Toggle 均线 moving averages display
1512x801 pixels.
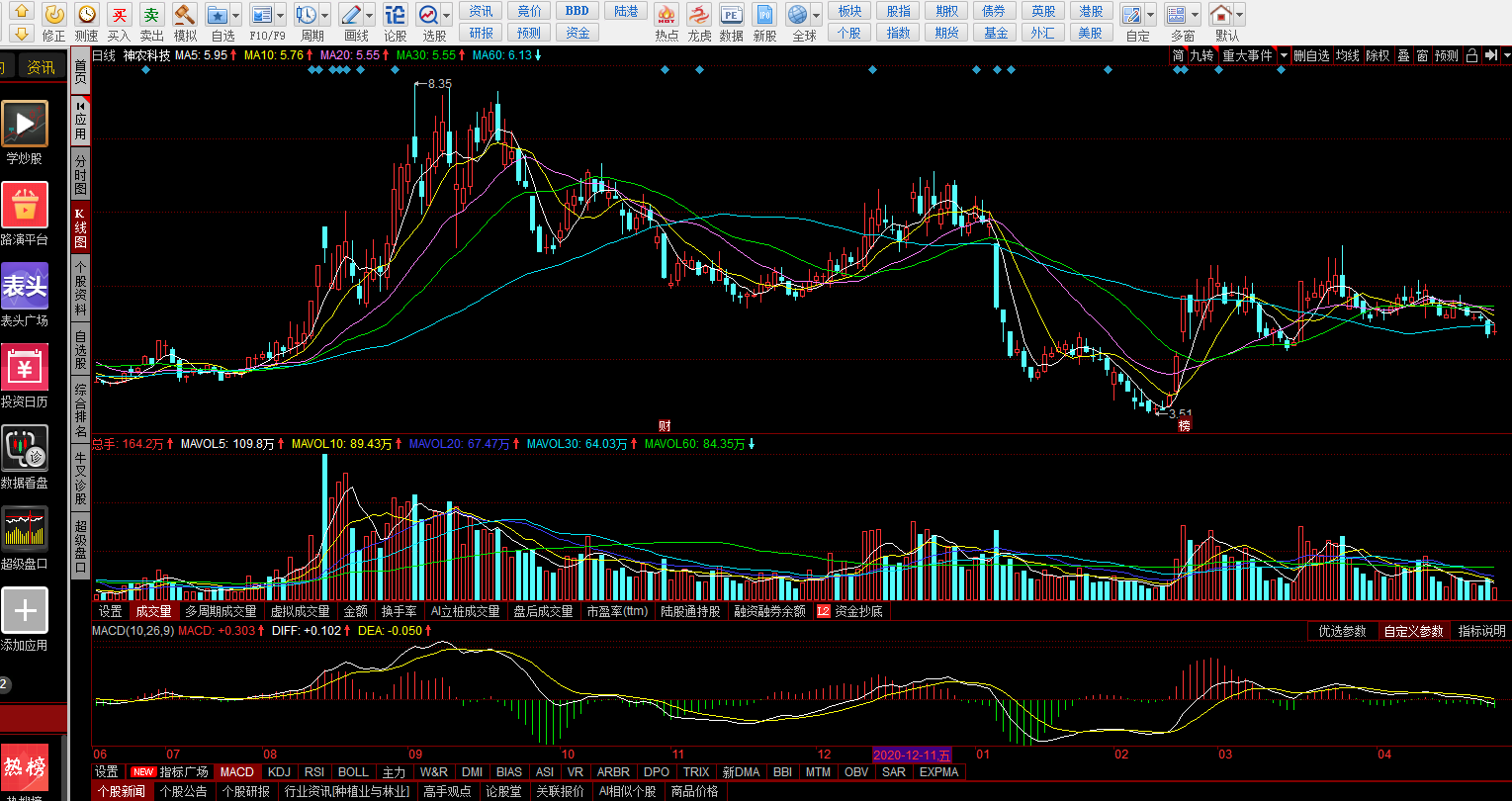tap(1347, 56)
